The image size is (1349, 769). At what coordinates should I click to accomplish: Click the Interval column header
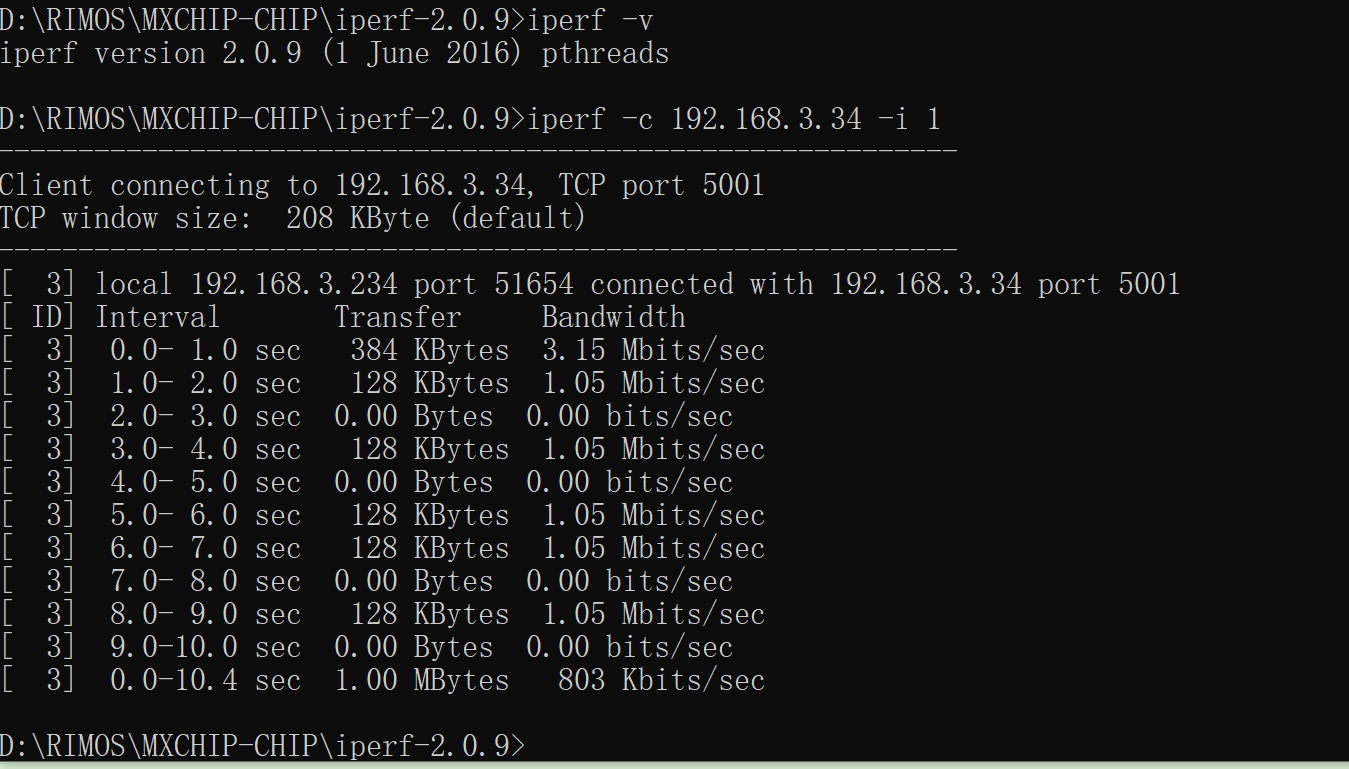(x=157, y=317)
